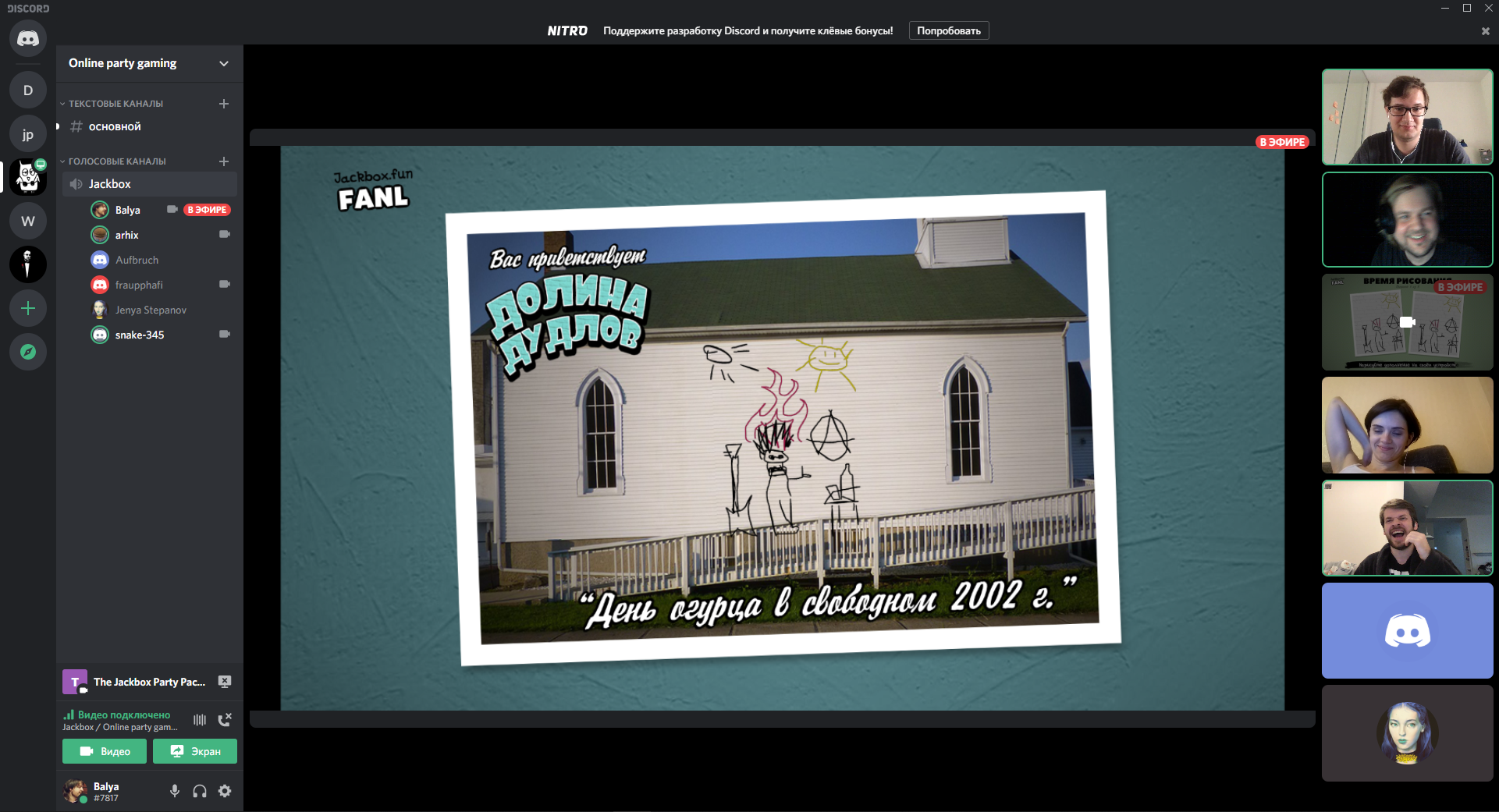Toggle headphones deafen in user panel

click(200, 791)
